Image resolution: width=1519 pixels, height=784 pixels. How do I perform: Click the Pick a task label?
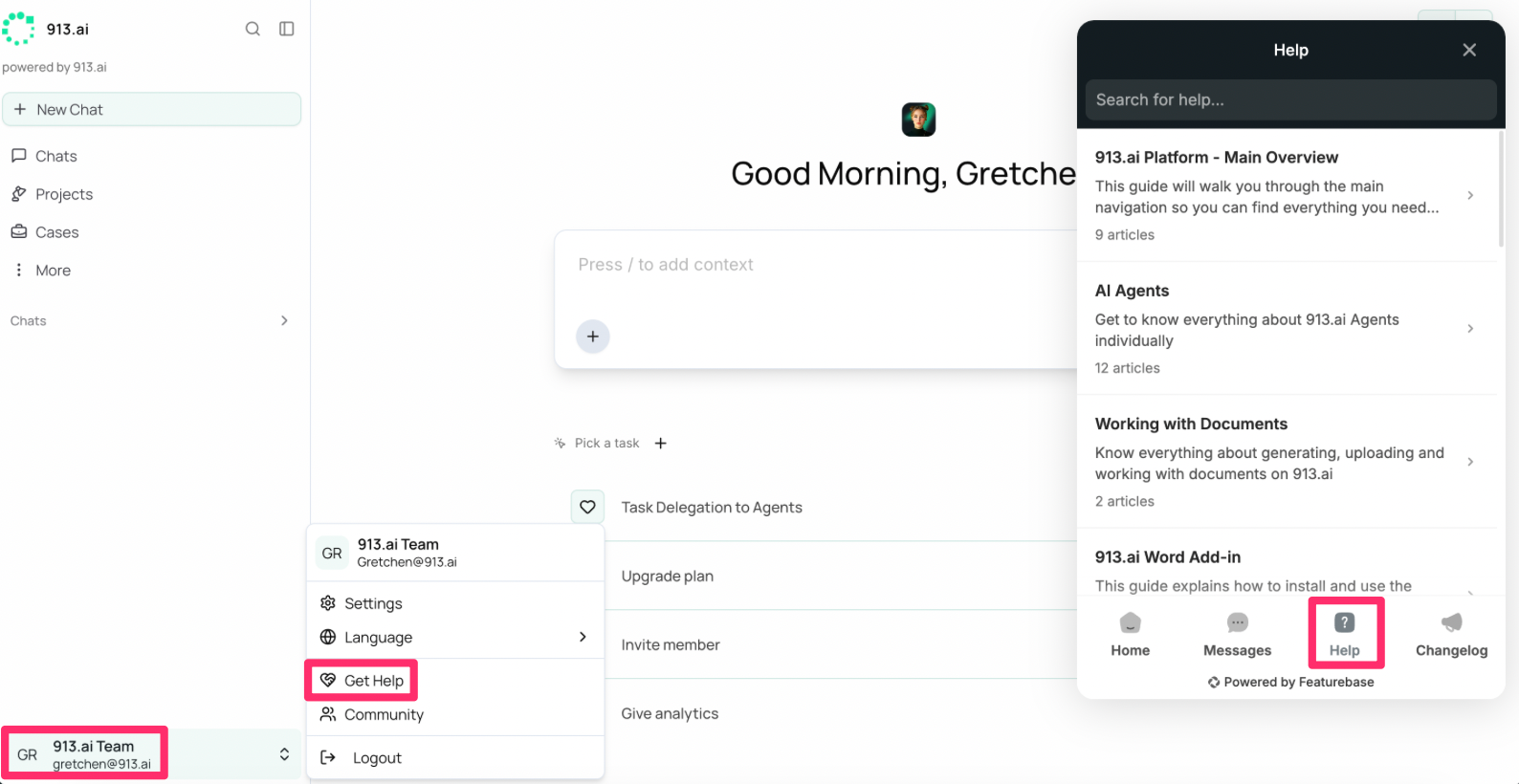point(606,443)
